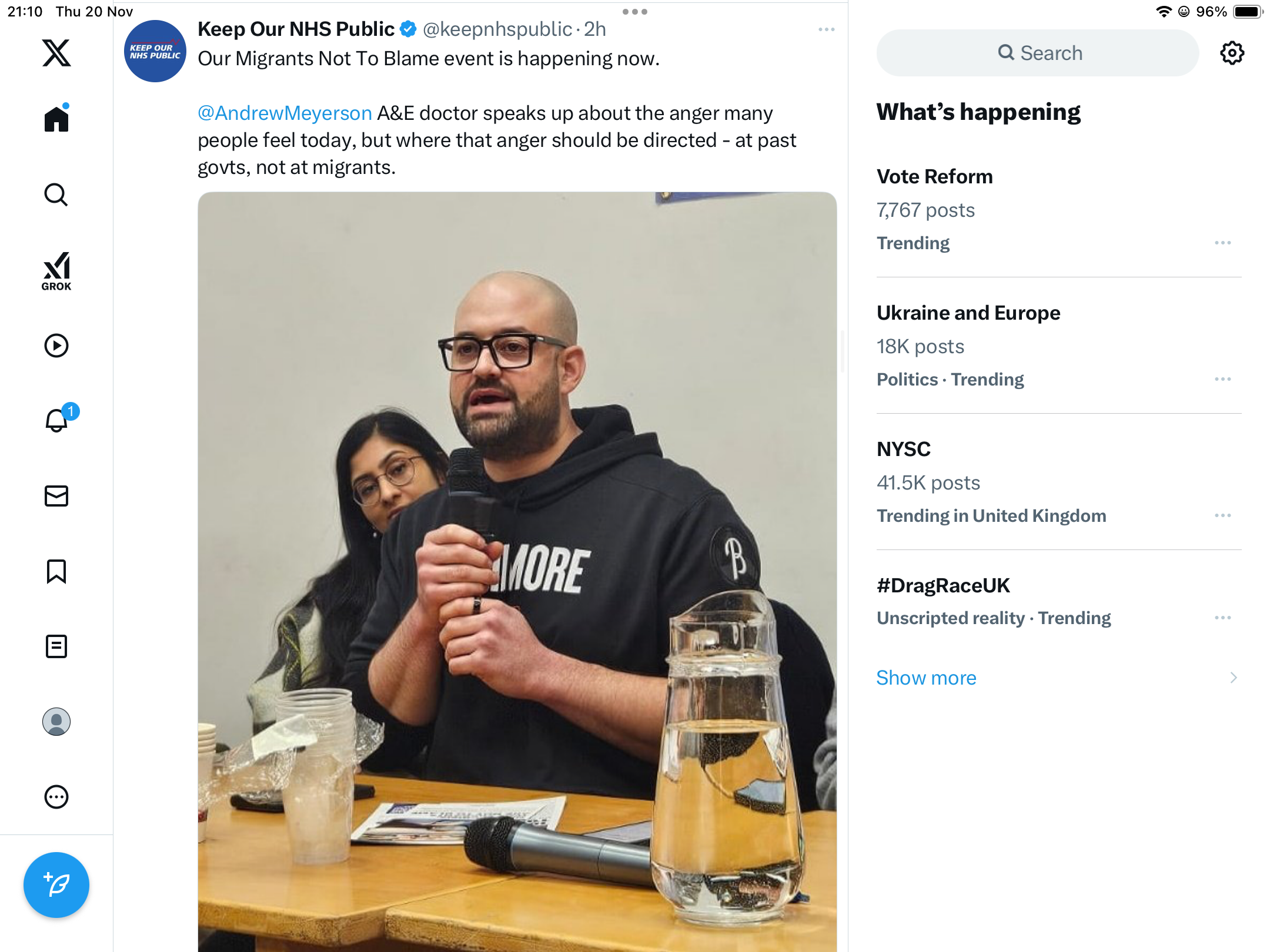Go to Home feed icon
This screenshot has height=952, width=1270.
pos(56,118)
